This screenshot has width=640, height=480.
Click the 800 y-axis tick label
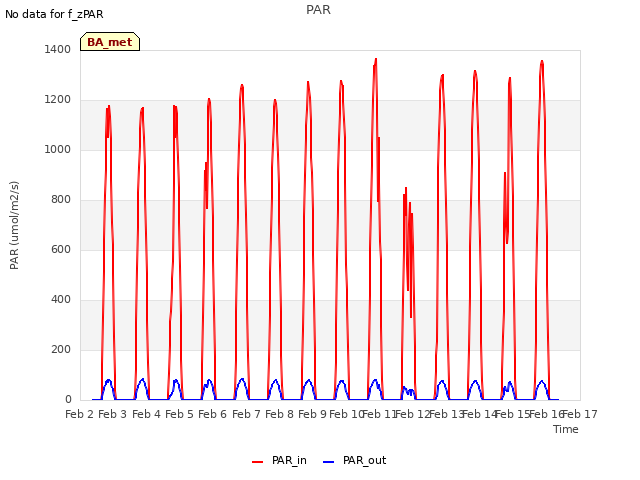(x=61, y=200)
